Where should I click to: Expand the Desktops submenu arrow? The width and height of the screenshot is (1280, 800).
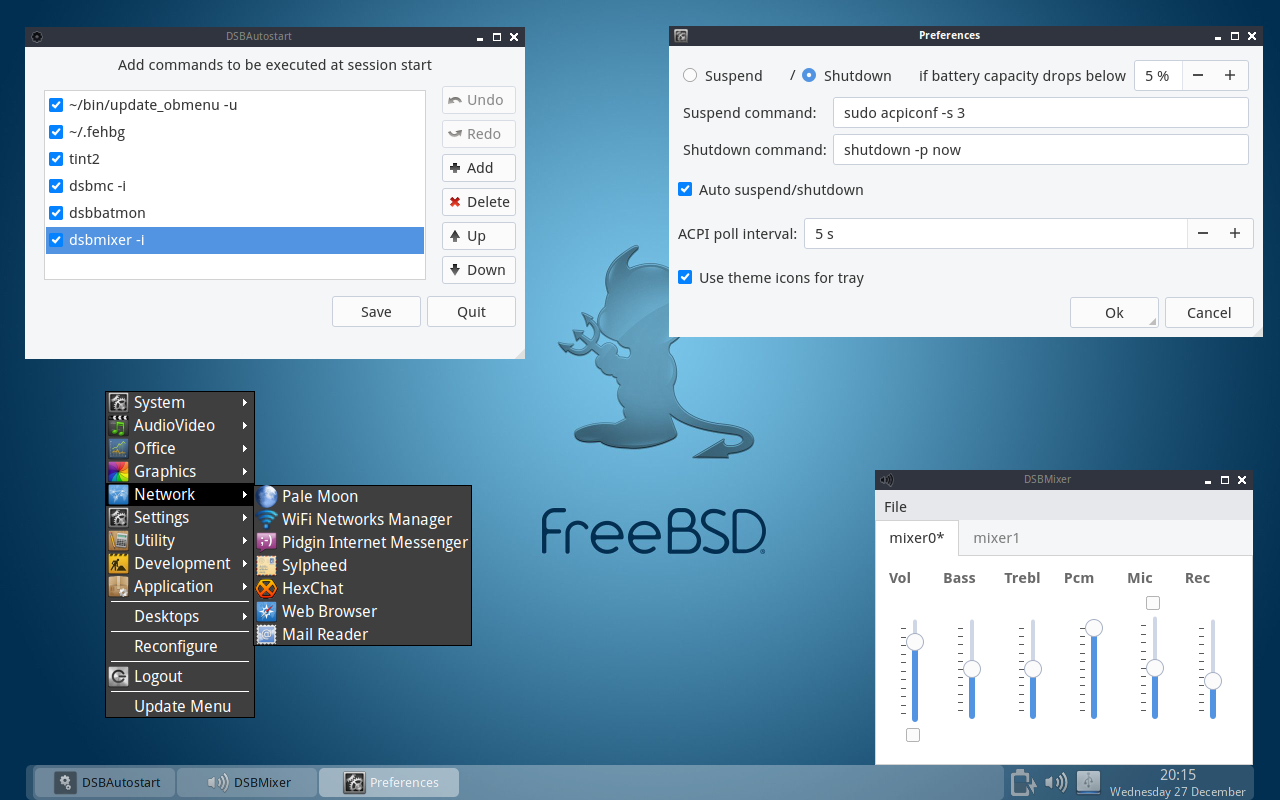(244, 617)
